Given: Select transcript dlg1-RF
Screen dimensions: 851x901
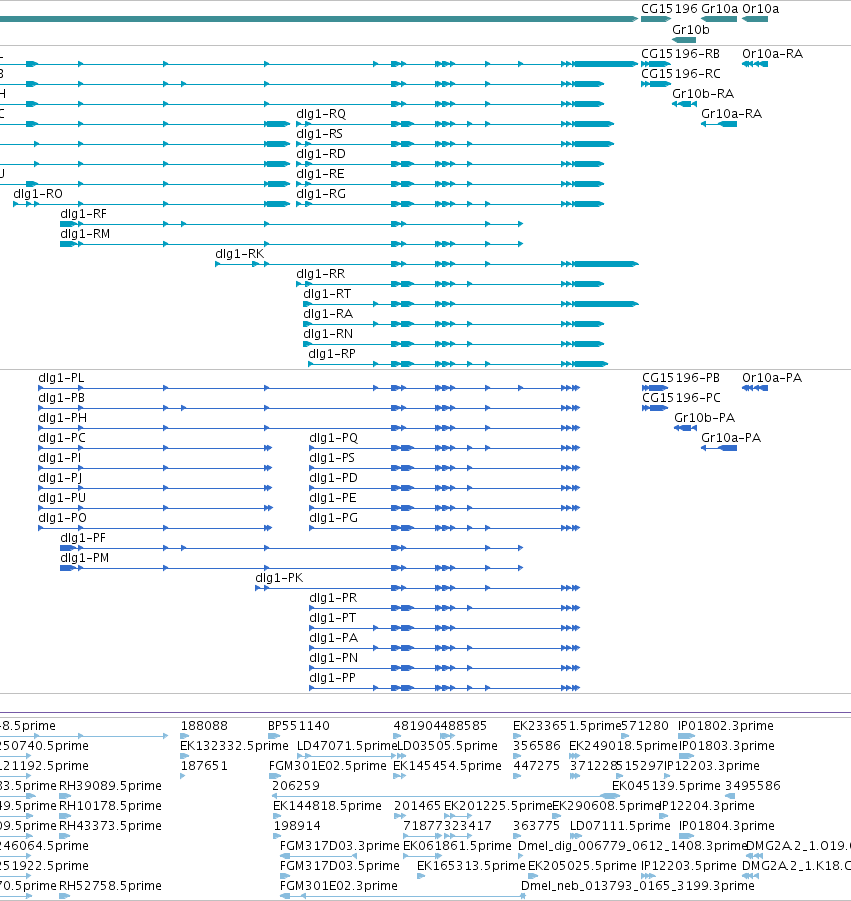Looking at the screenshot, I should [83, 214].
